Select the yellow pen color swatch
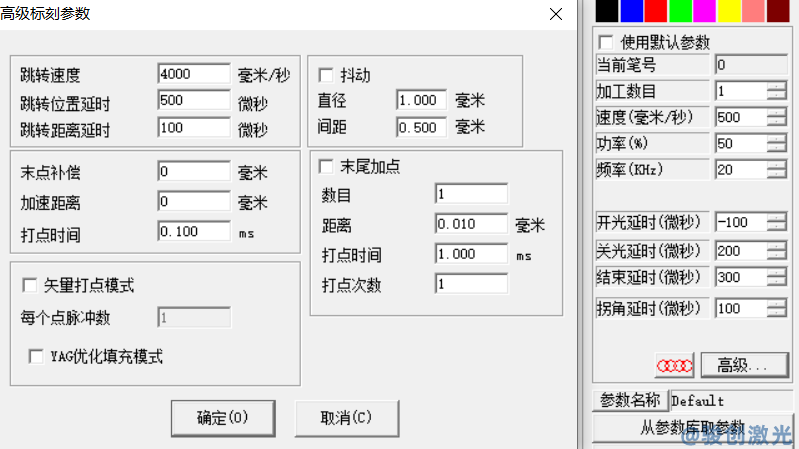This screenshot has width=799, height=449. pyautogui.click(x=729, y=11)
